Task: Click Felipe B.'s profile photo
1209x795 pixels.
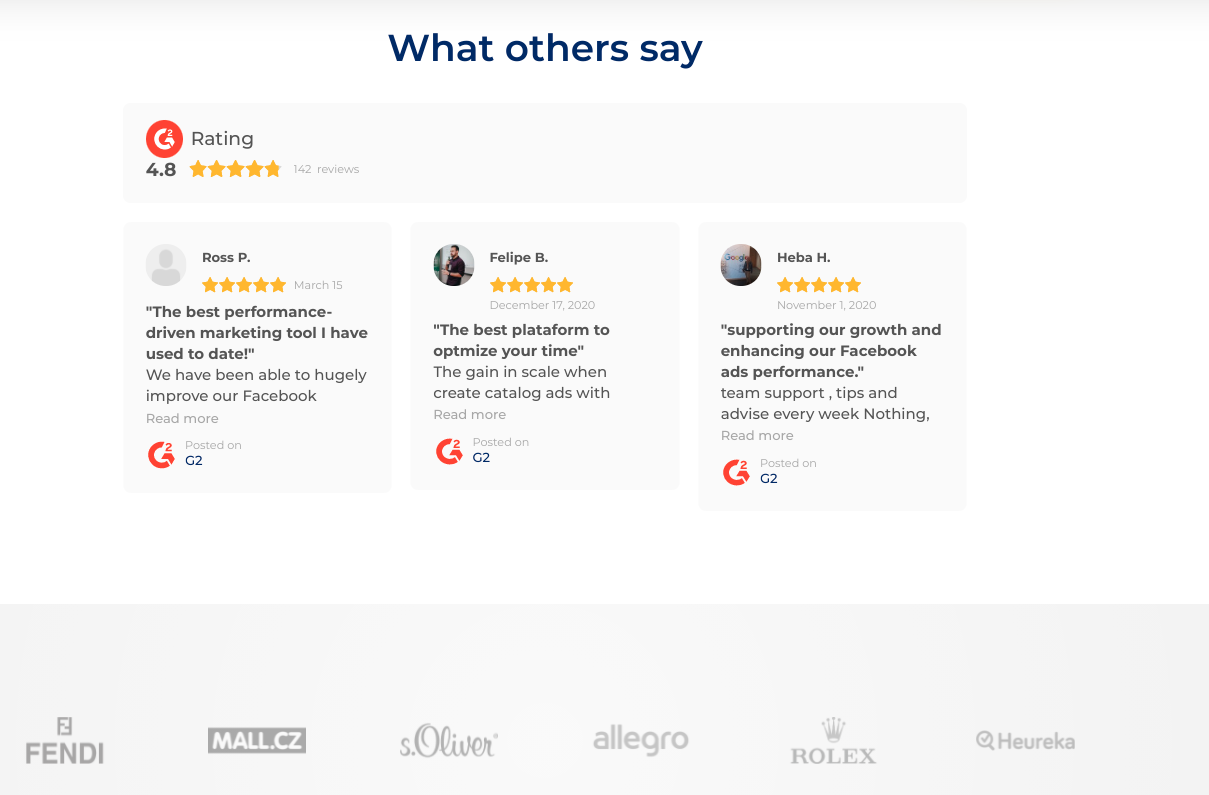Action: (x=454, y=265)
